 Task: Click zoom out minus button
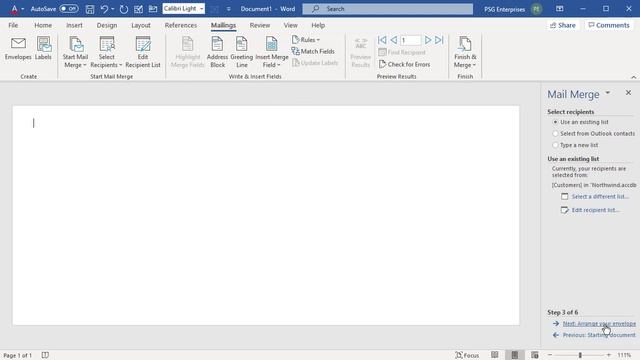click(x=550, y=355)
